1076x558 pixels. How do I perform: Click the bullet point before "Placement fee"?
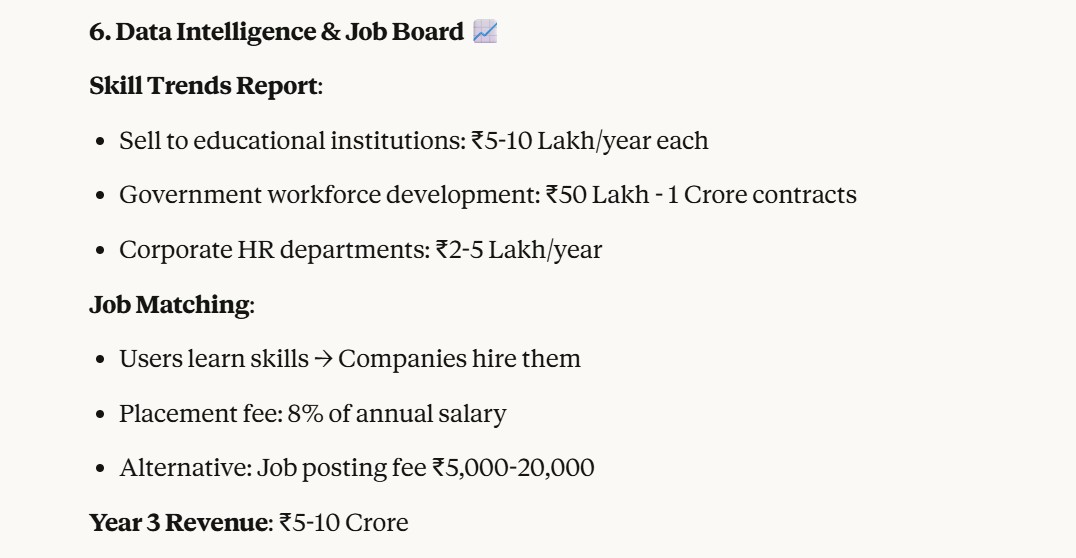[x=100, y=414]
